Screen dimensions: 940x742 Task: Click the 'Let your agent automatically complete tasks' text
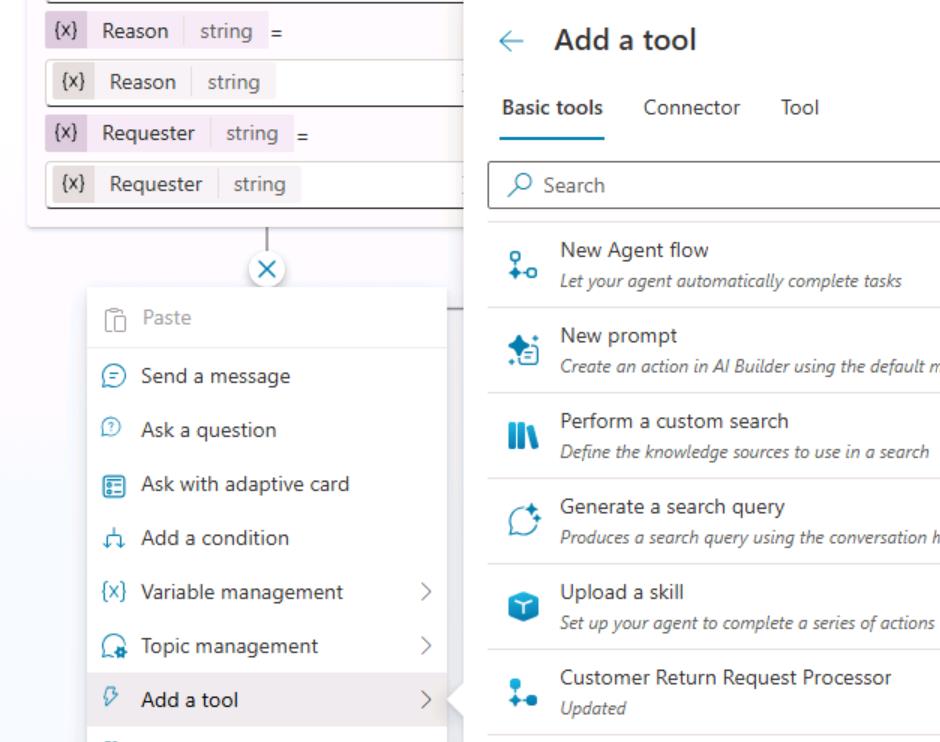coord(730,281)
